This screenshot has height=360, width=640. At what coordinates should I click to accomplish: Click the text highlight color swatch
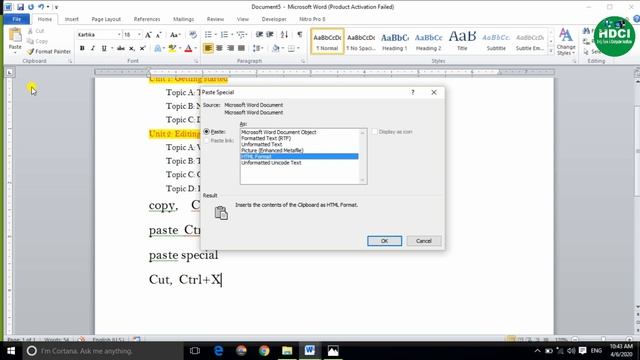(x=172, y=48)
